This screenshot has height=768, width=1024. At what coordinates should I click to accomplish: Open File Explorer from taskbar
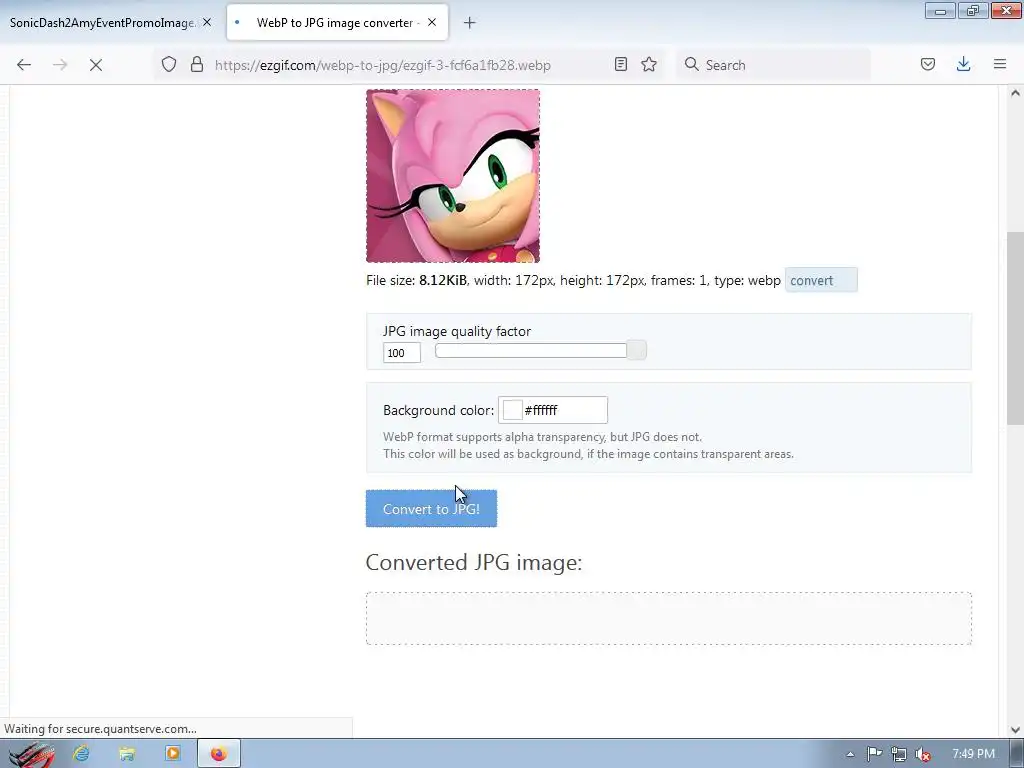127,754
